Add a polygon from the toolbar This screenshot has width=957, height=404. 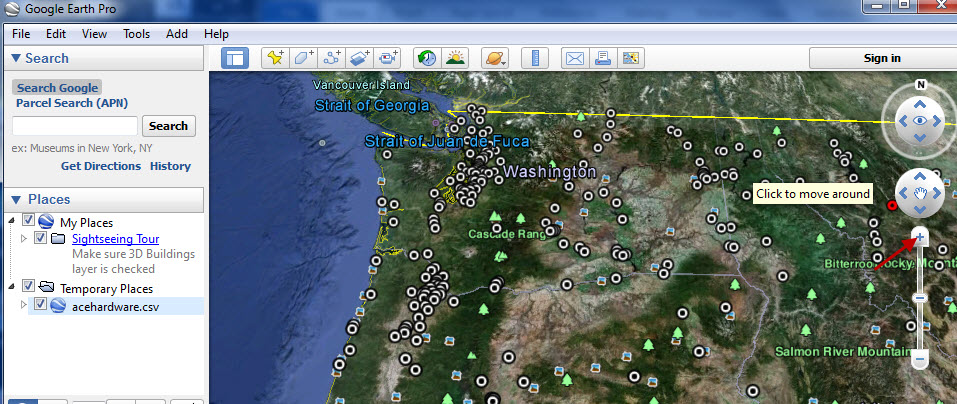click(x=303, y=59)
